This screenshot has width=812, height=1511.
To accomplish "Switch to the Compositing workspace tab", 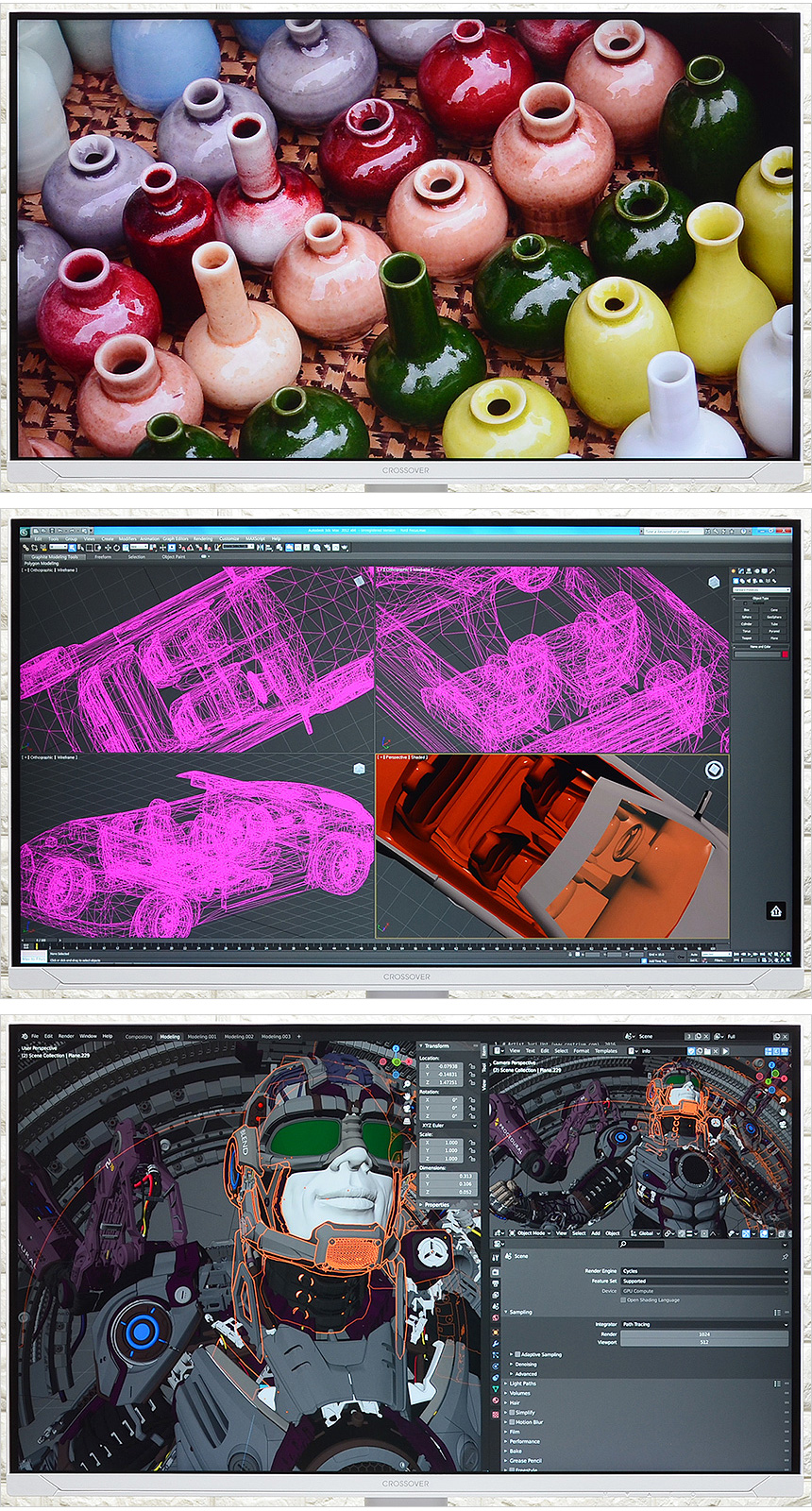I will [x=139, y=1037].
